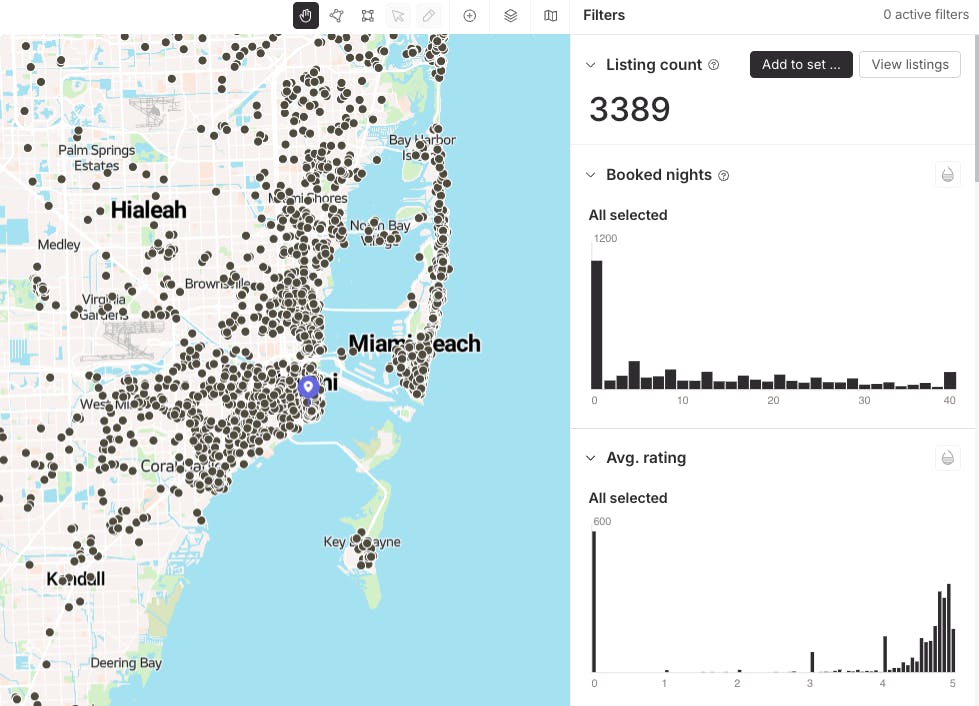Screen dimensions: 979x706
Task: Select the polygon draw tool
Action: point(337,16)
